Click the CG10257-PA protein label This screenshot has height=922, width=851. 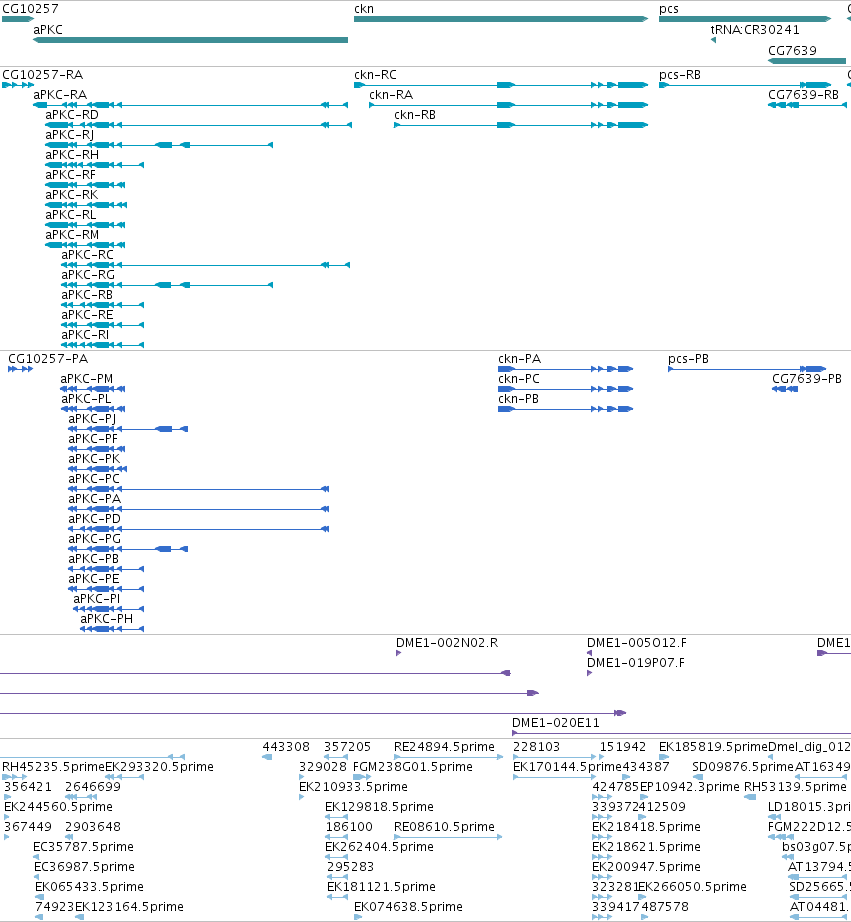click(48, 359)
